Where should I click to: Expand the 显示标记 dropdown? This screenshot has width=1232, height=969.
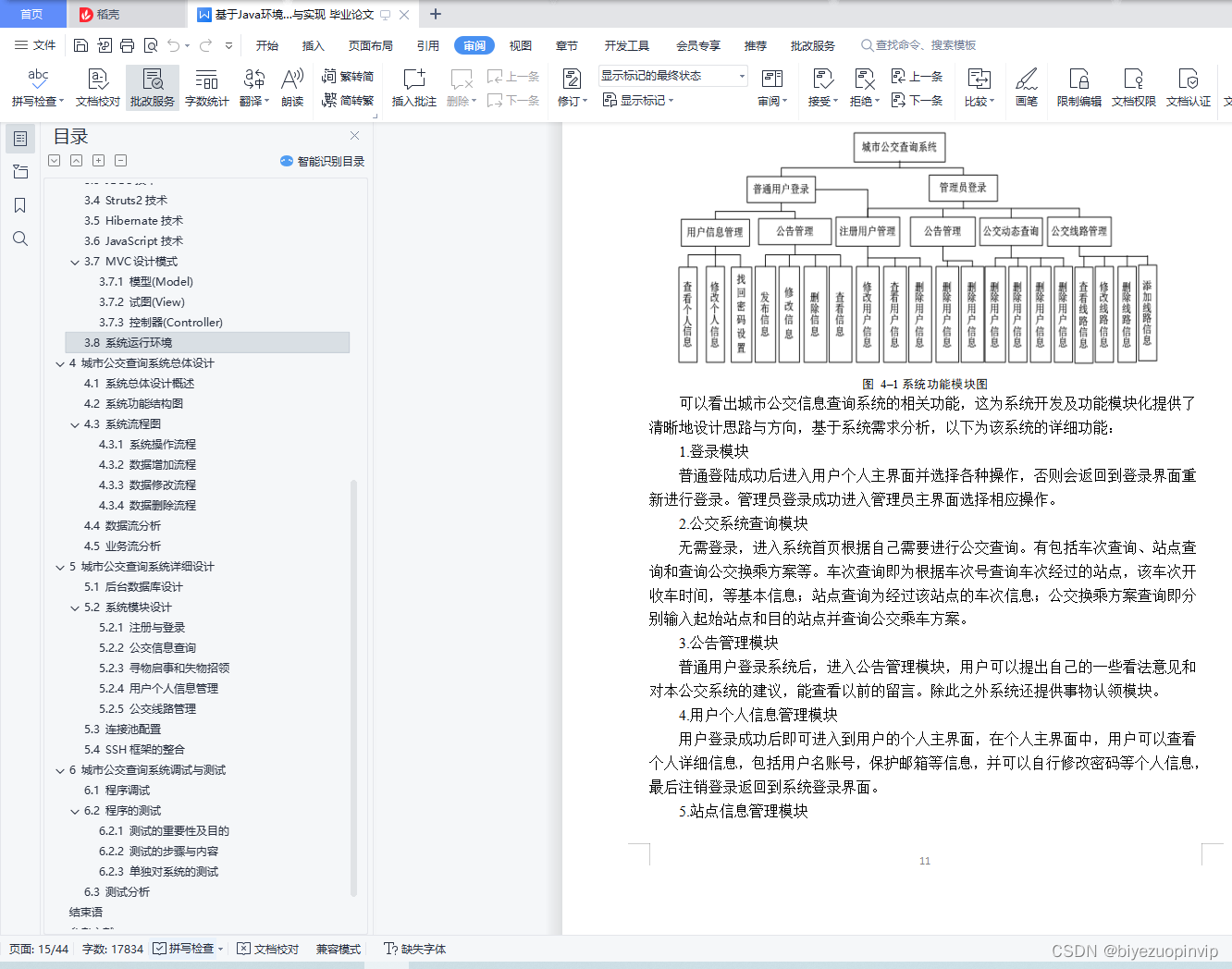coord(638,100)
